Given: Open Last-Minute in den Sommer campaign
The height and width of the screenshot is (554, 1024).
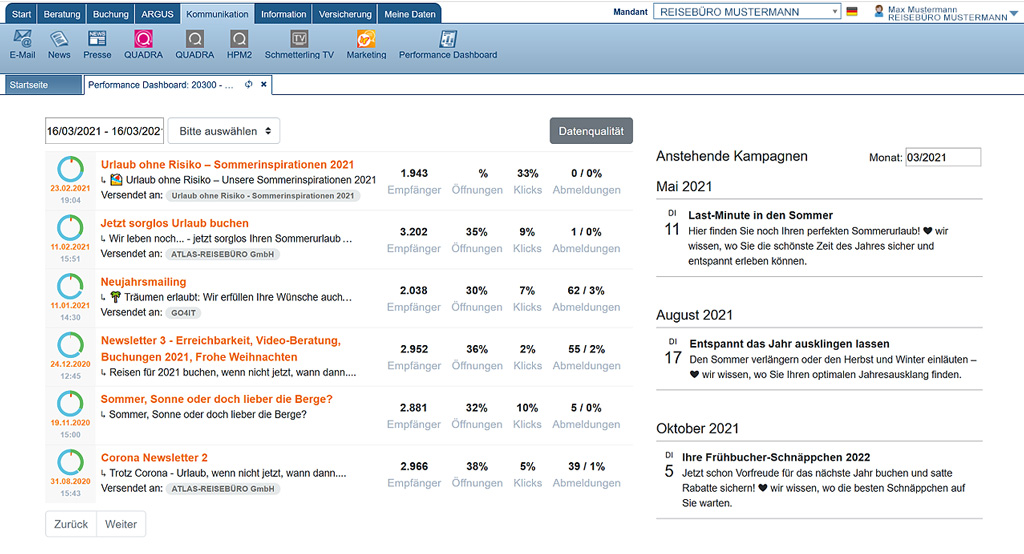Looking at the screenshot, I should pos(760,215).
